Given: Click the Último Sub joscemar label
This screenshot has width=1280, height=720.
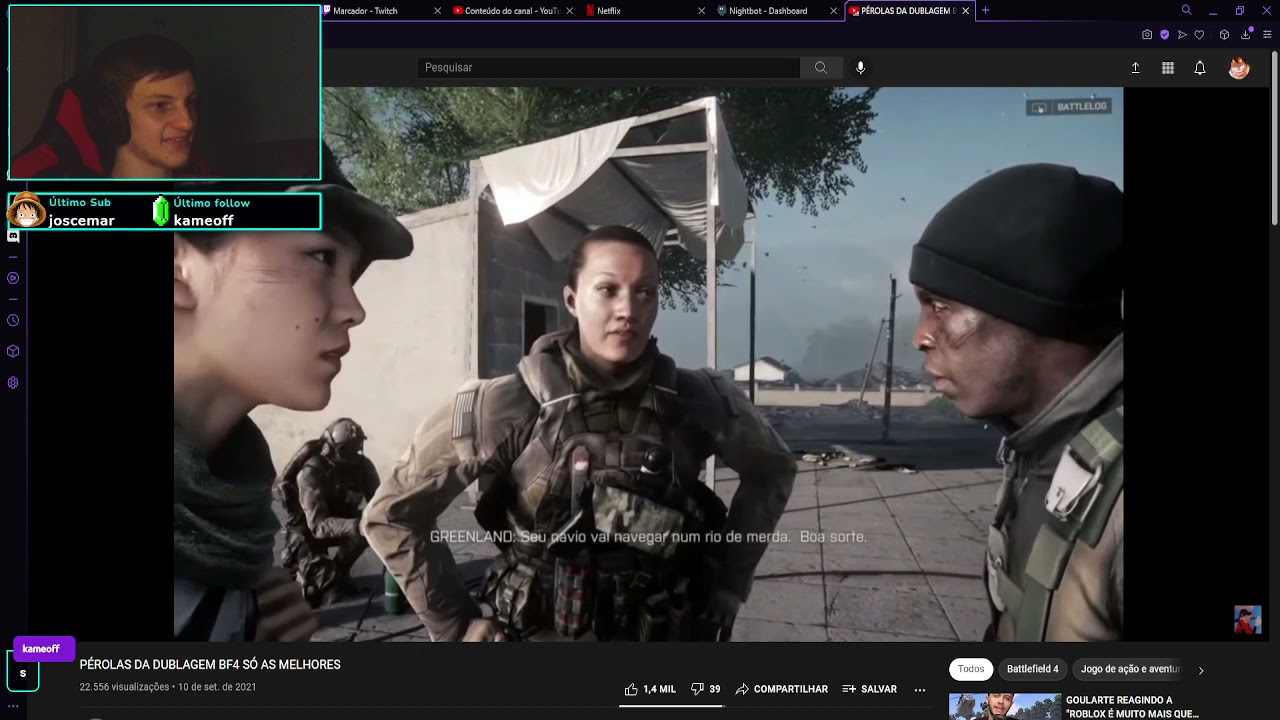Looking at the screenshot, I should pos(81,212).
